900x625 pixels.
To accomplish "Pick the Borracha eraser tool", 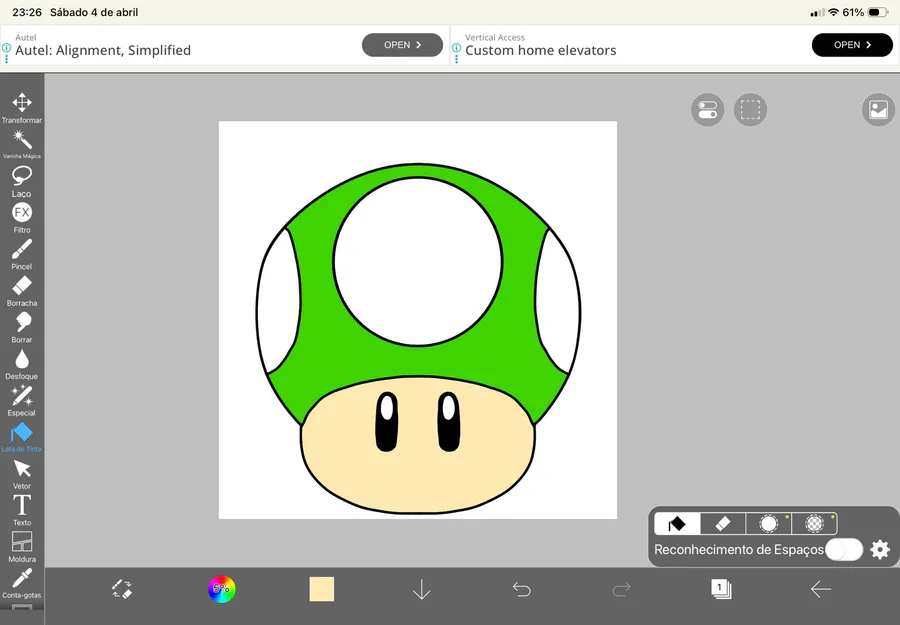I will point(22,292).
